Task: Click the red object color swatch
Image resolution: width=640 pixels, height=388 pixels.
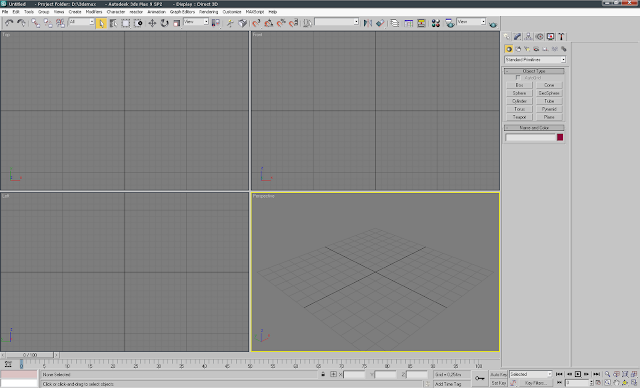Action: point(560,137)
